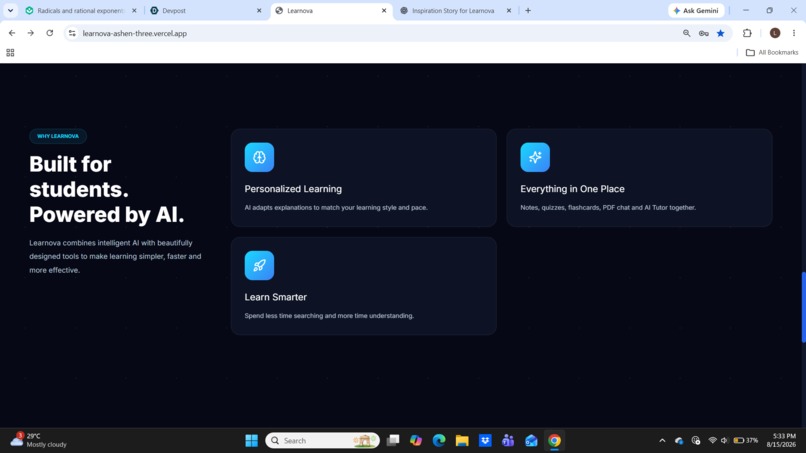Open the Mail app from the taskbar
The height and width of the screenshot is (453, 806).
531,441
